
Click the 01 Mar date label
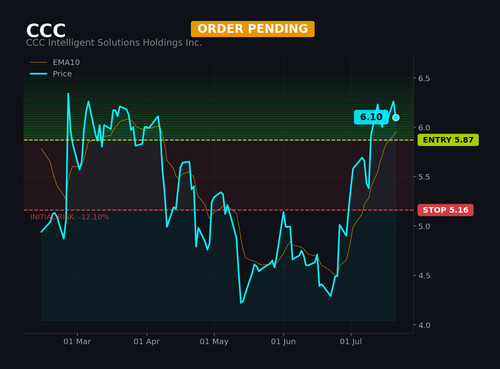coord(77,342)
